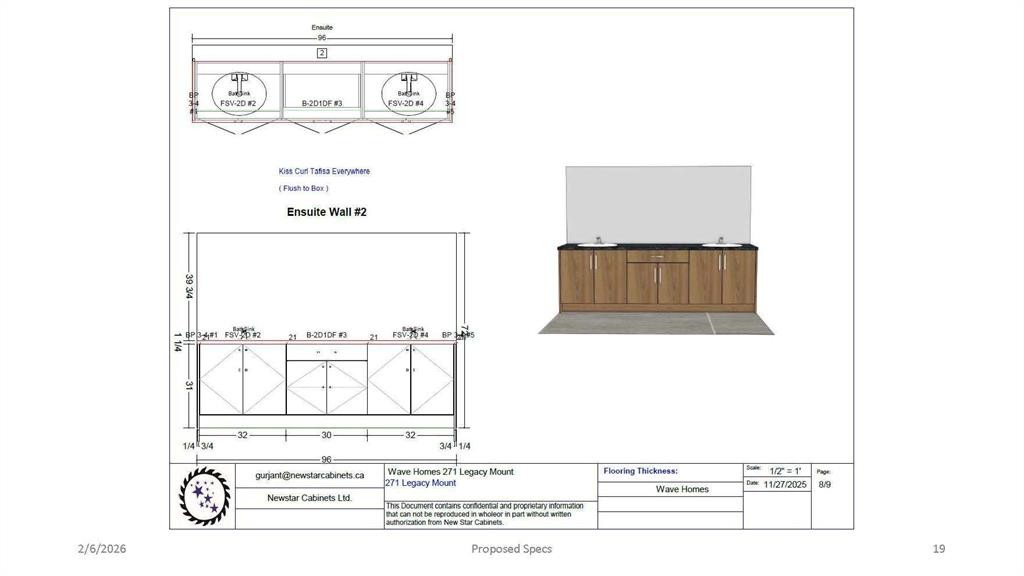The width and height of the screenshot is (1024, 576).
Task: Click 'Kiss Curl Tafisa Everywhere' note
Action: click(324, 171)
